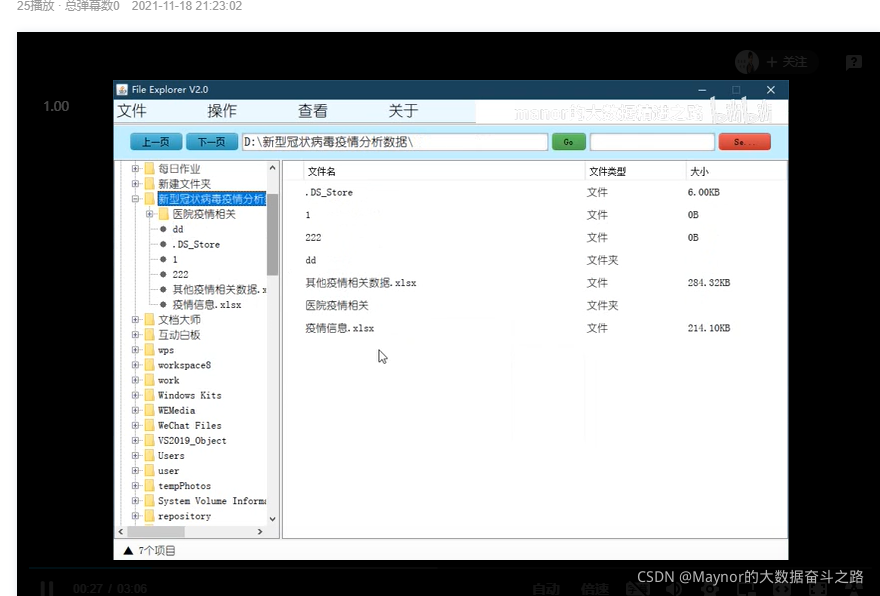Click the 上一页 button
The height and width of the screenshot is (596, 880).
pyautogui.click(x=156, y=142)
